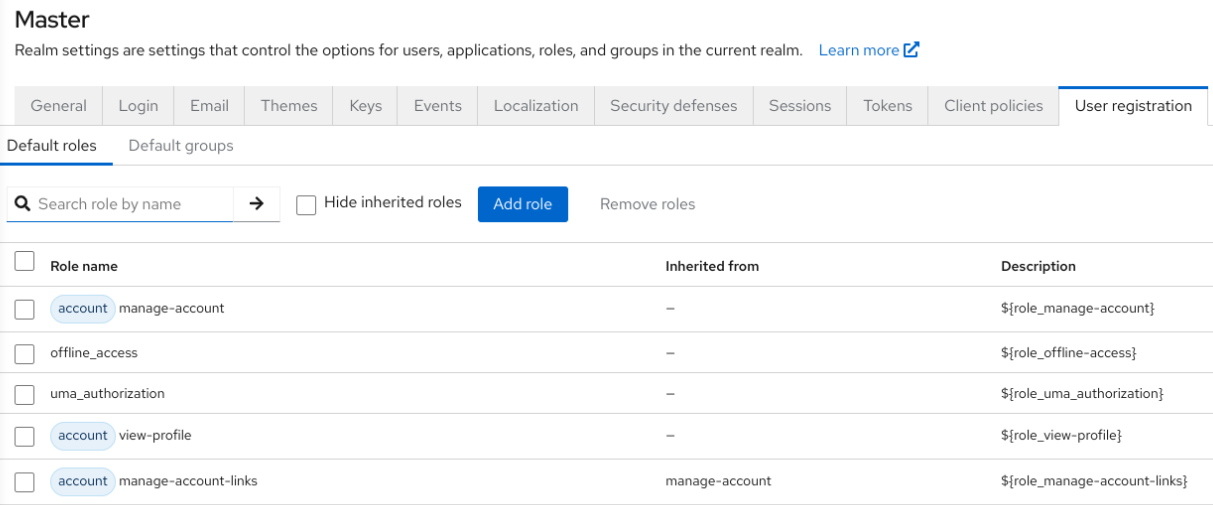Switch to the Default groups tab

pyautogui.click(x=181, y=146)
